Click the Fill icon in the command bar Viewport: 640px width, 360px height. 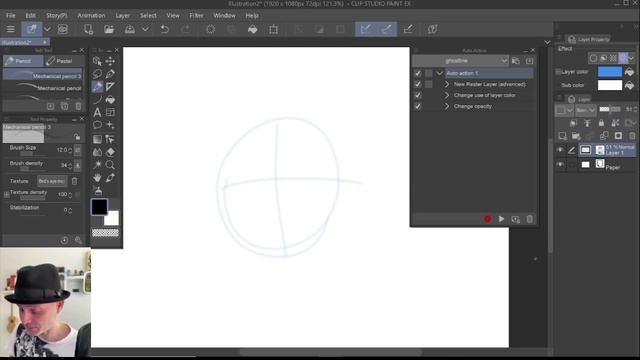tap(253, 29)
